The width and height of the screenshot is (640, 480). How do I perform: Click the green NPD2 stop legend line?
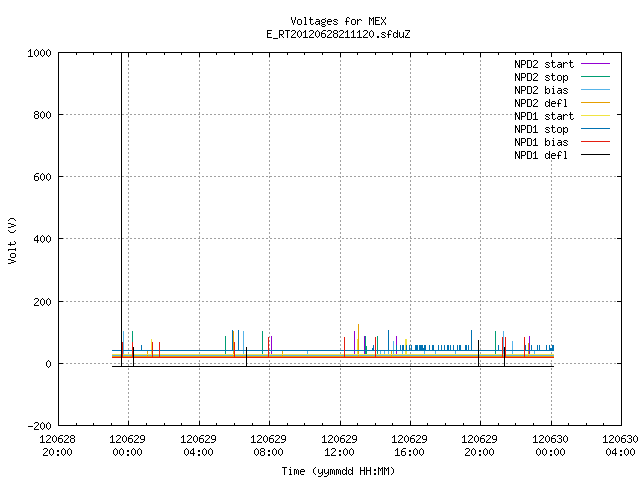(596, 76)
